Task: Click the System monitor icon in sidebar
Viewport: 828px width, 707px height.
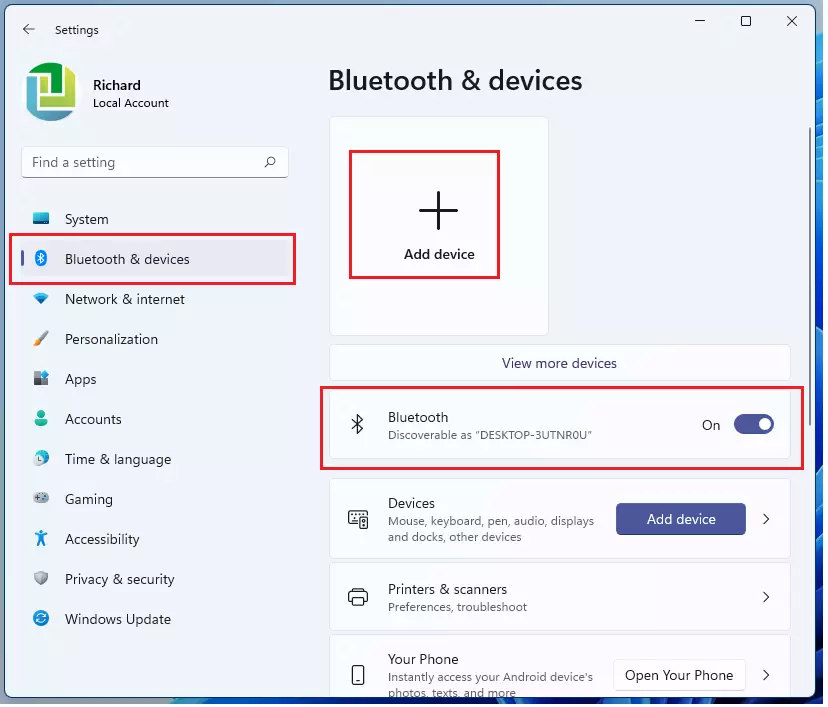Action: pos(41,220)
